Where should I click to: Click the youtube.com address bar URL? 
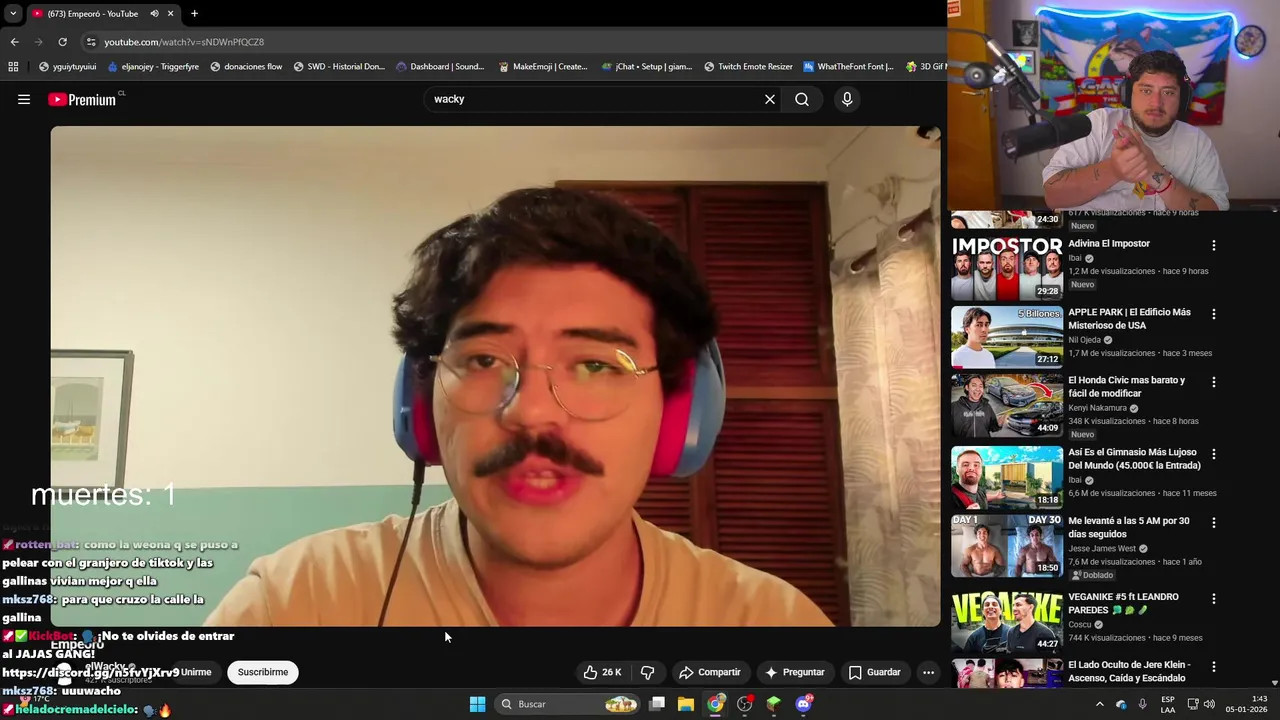pyautogui.click(x=184, y=42)
